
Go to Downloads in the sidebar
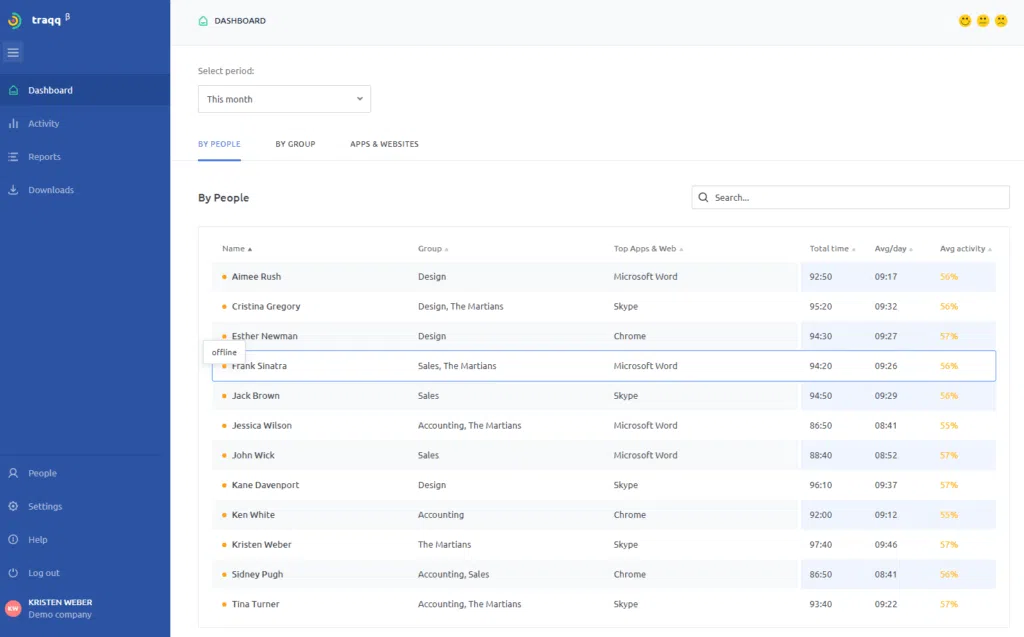[50, 190]
